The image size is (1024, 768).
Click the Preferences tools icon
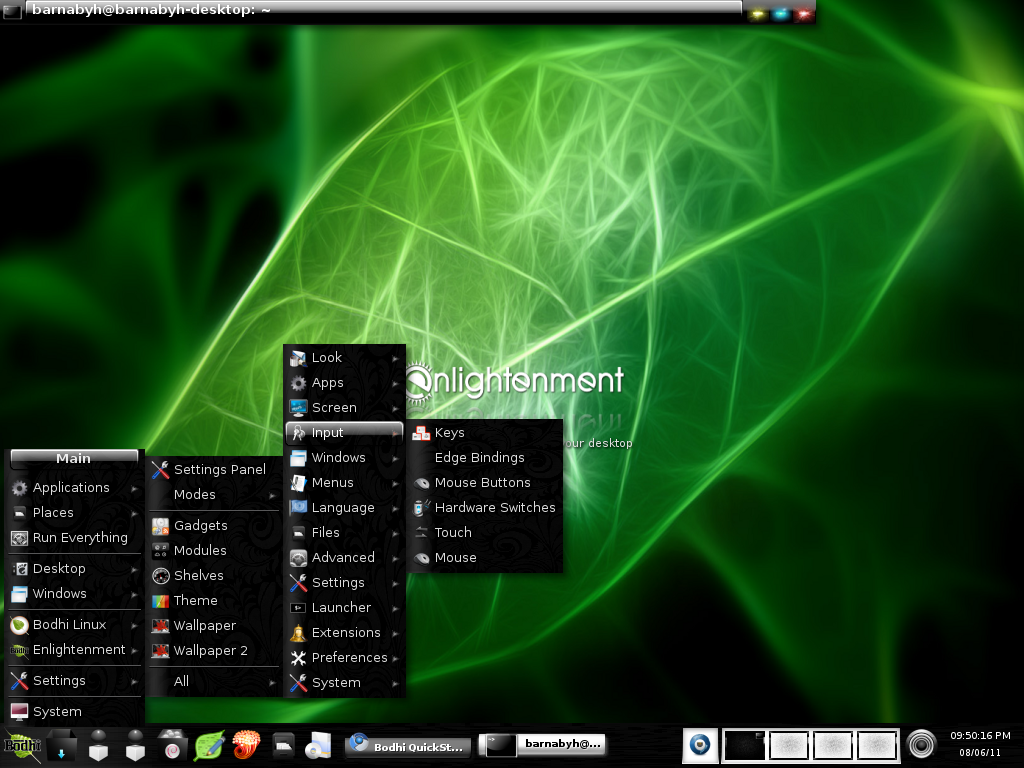tap(298, 658)
